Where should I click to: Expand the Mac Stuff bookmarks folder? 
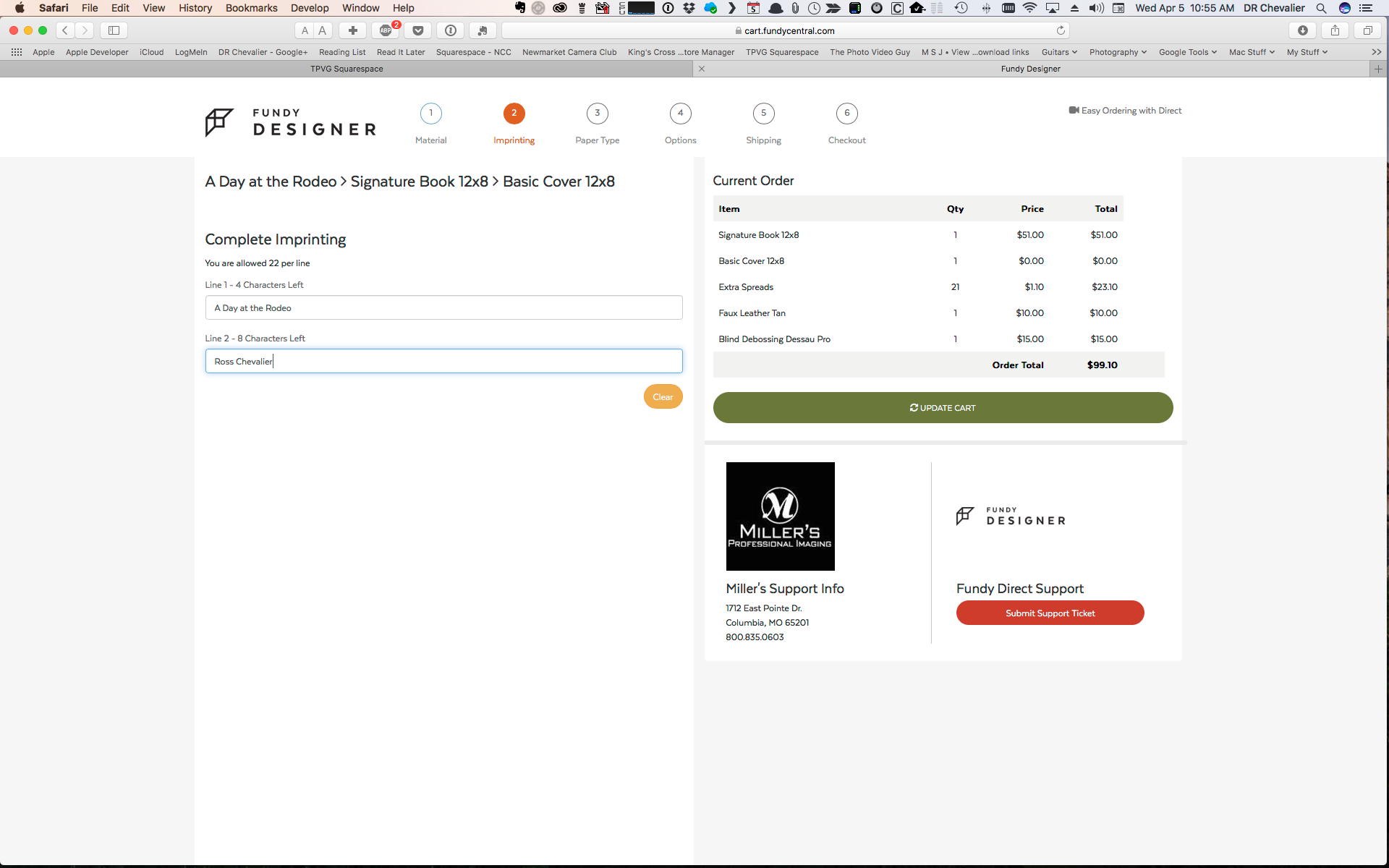click(x=1252, y=52)
